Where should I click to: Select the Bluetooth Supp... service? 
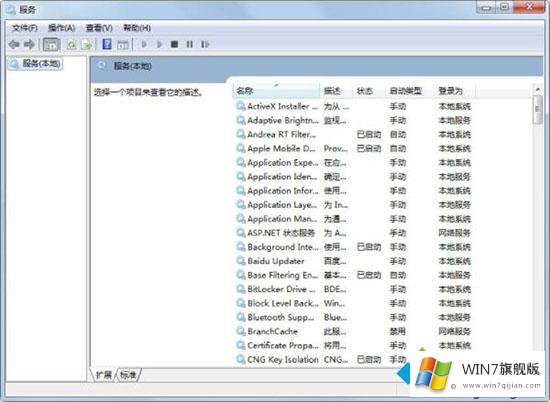(354, 317)
